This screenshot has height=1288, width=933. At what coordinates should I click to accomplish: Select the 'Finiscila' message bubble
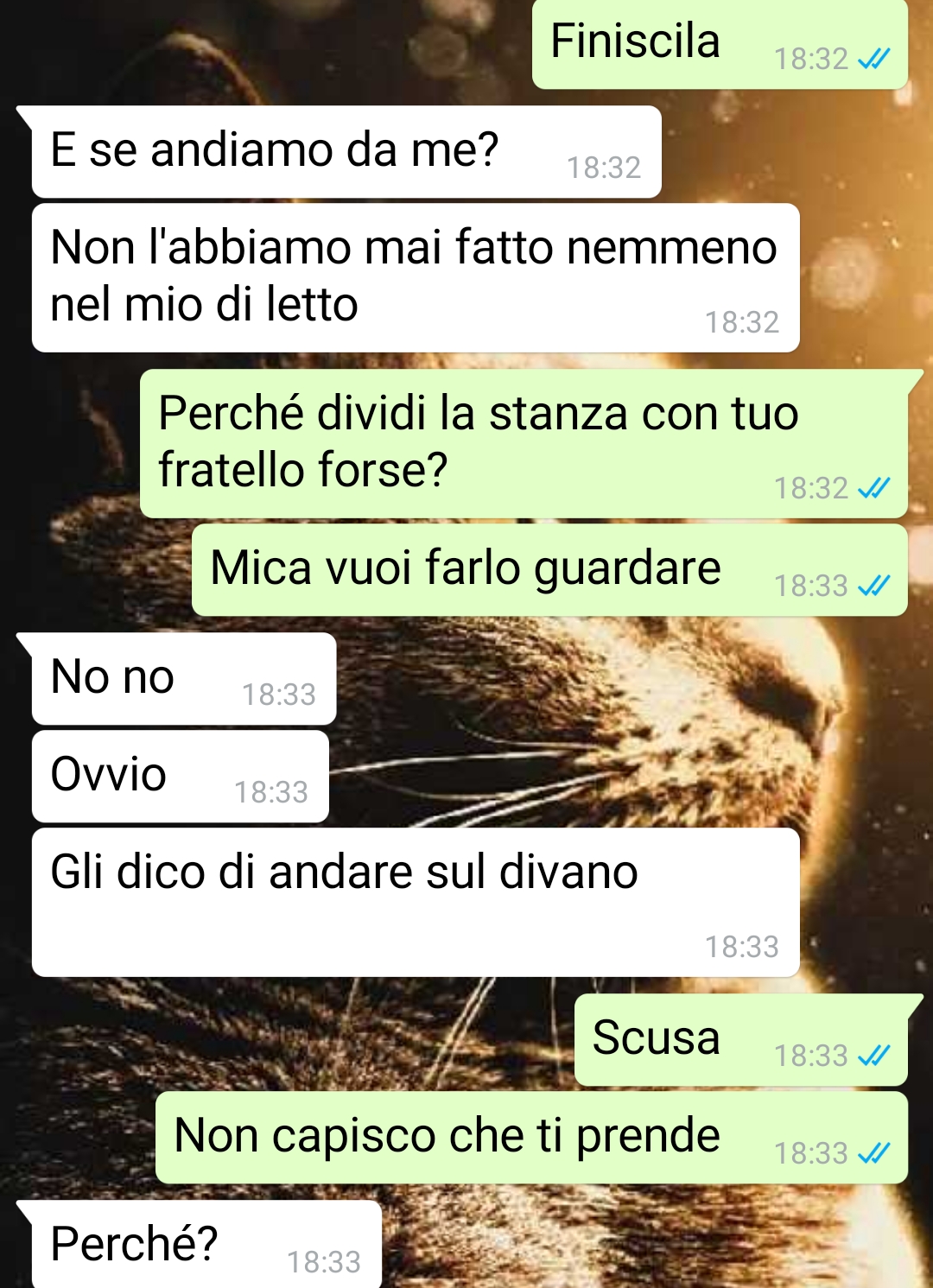720,44
